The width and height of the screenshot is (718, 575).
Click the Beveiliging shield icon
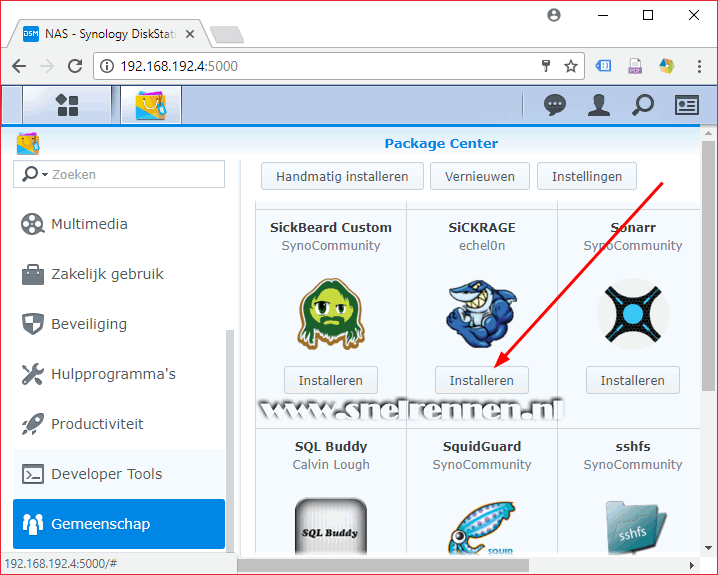33,324
